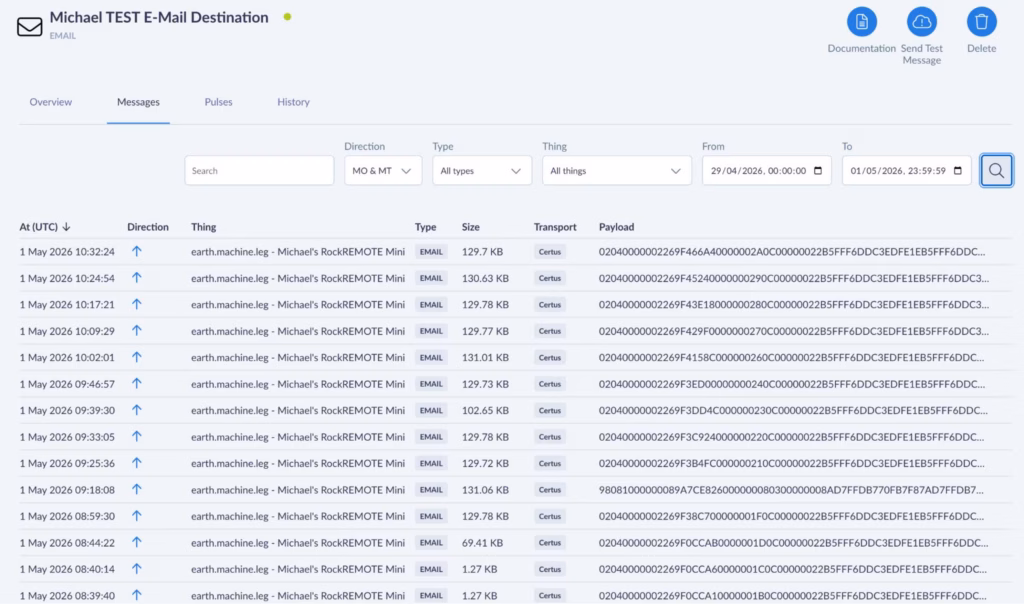This screenshot has width=1024, height=604.
Task: Click into the Search input field
Action: (259, 170)
